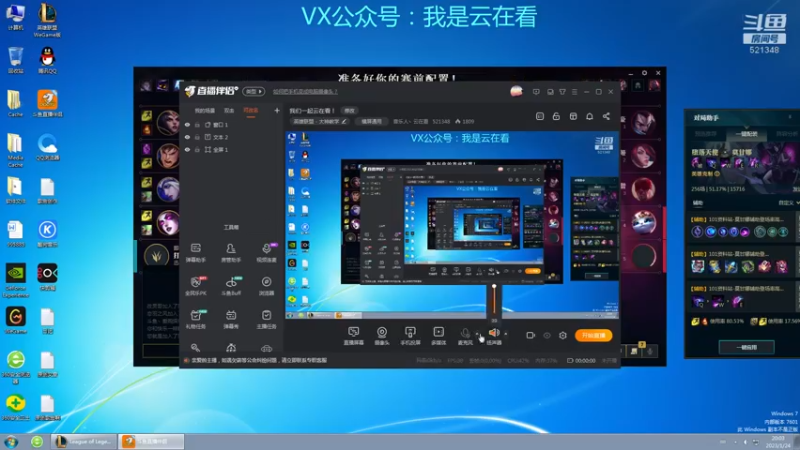Screen dimensions: 800x450
Task: Expand the speaker options arrow
Action: (506, 334)
